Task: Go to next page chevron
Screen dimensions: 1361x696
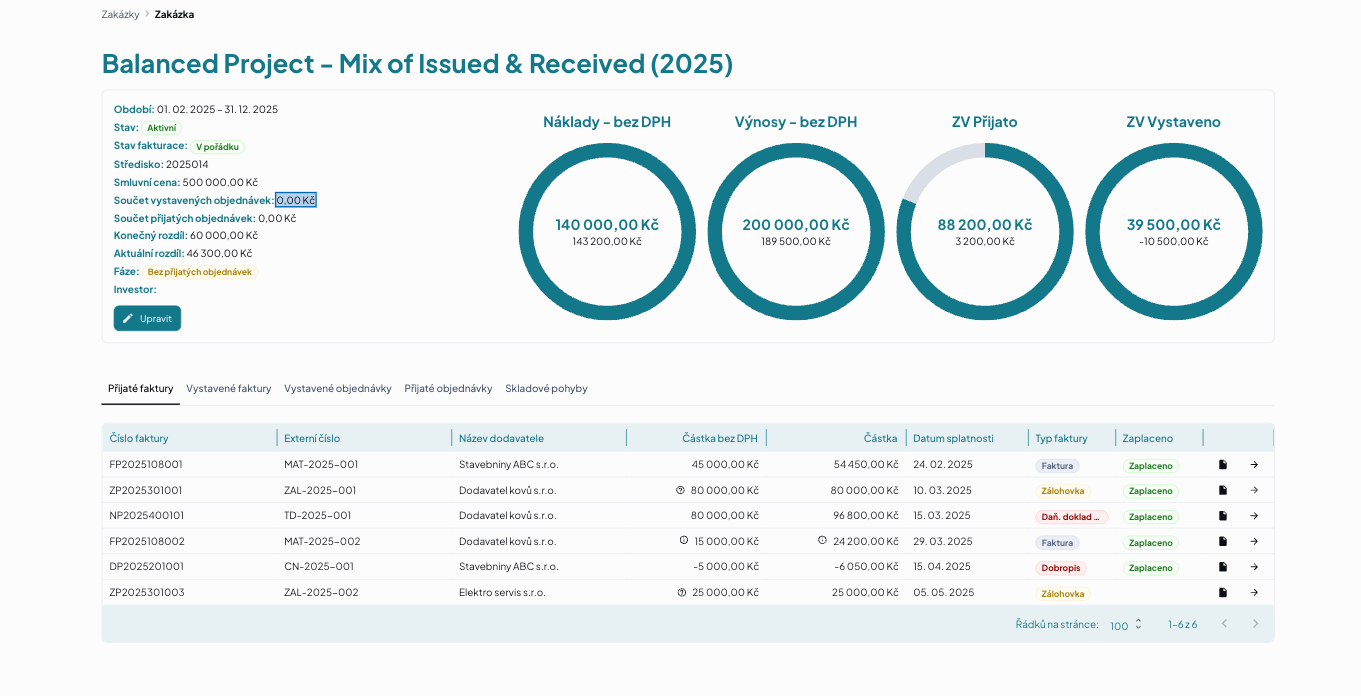Action: (1256, 624)
